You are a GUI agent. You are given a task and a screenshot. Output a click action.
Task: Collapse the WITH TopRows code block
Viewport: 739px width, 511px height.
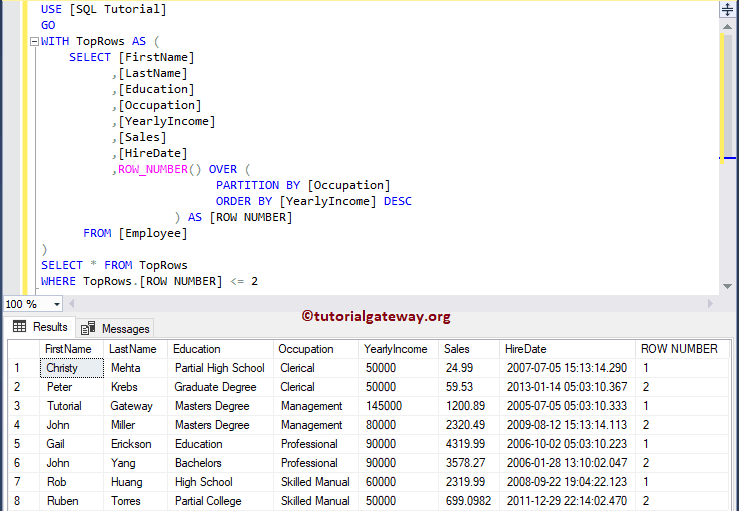(x=33, y=42)
